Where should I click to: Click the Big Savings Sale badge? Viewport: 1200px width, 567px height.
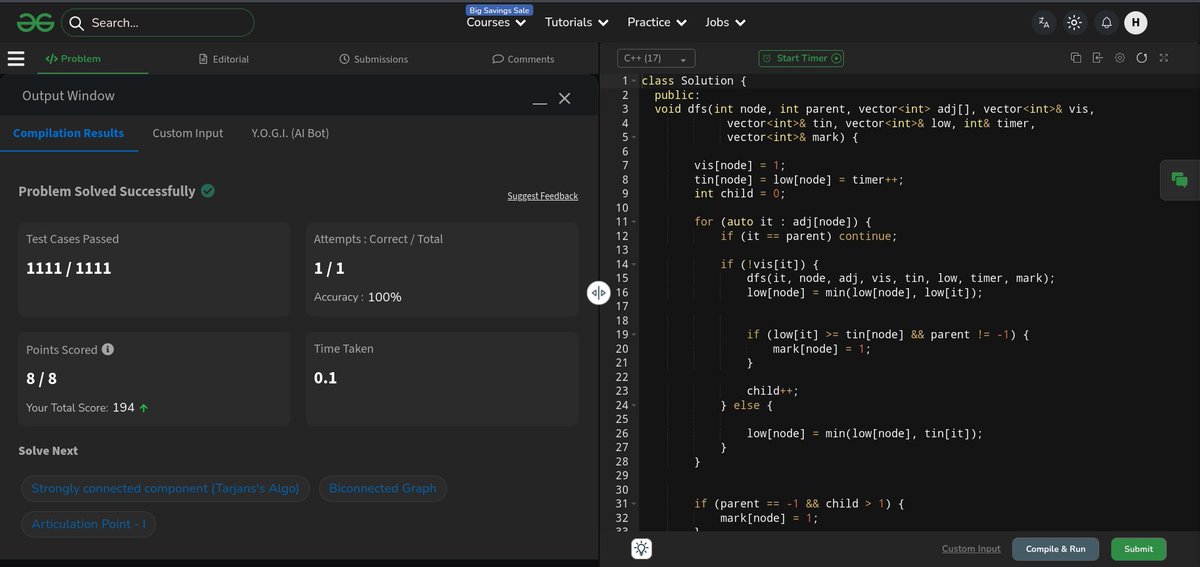(499, 9)
